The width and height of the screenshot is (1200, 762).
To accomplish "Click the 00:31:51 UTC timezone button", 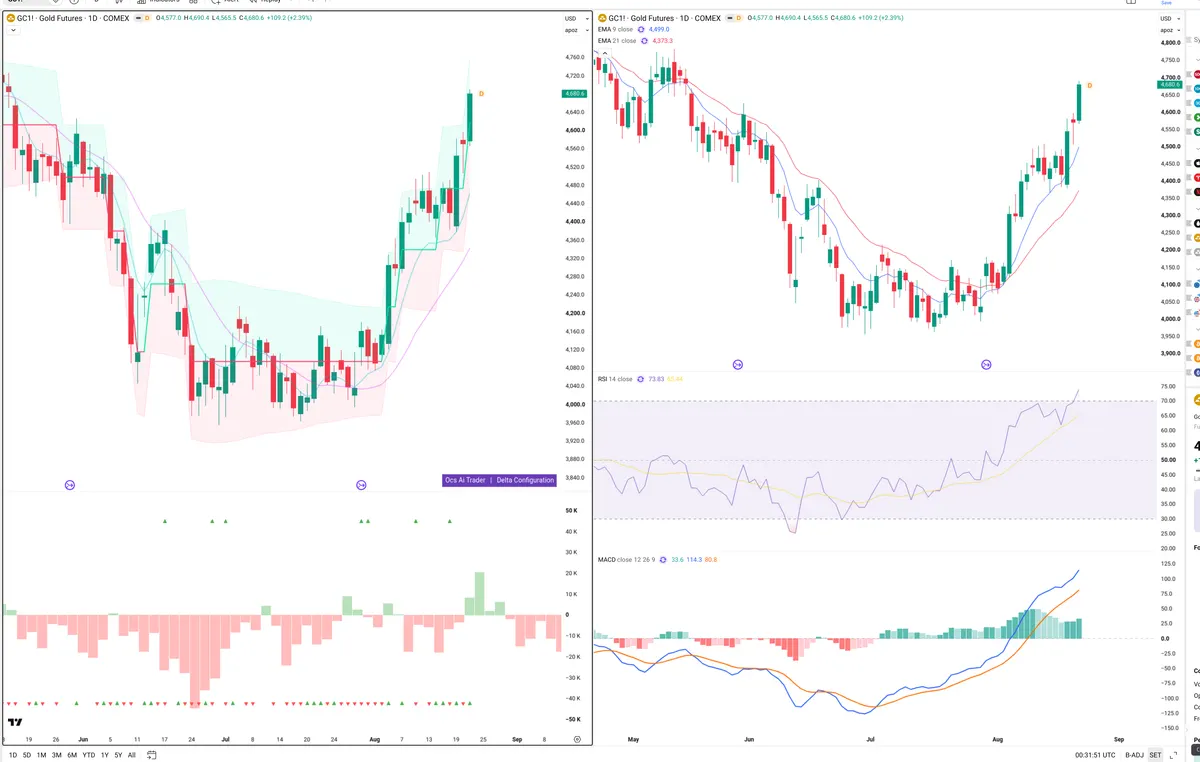I will tap(1095, 755).
